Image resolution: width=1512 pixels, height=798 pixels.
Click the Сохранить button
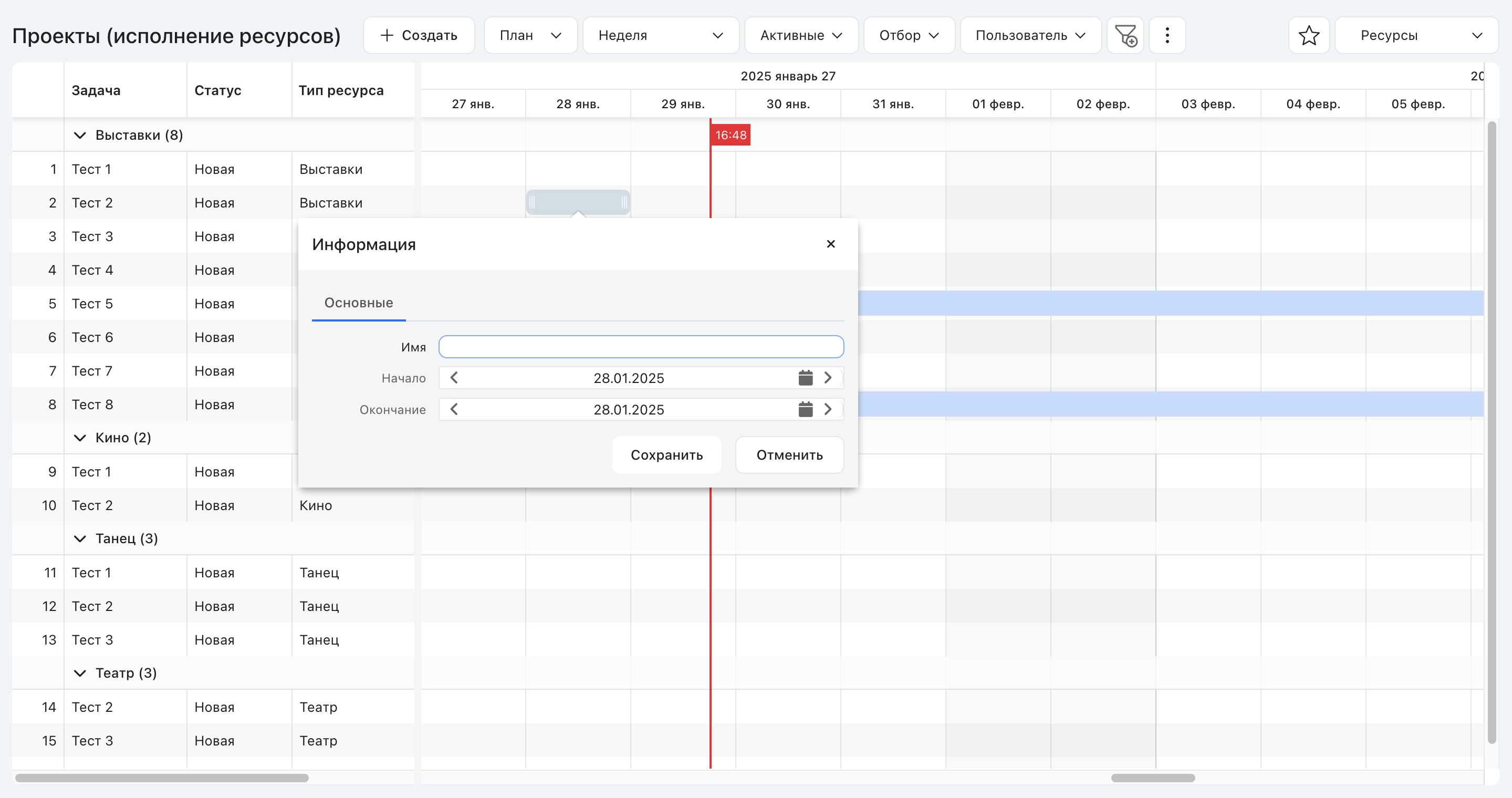click(667, 455)
